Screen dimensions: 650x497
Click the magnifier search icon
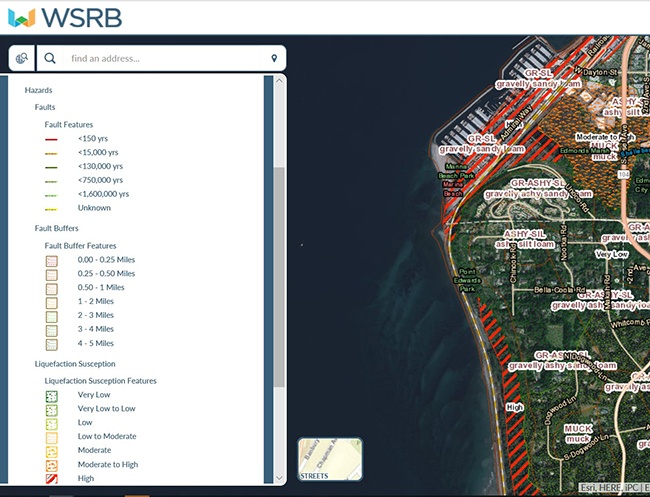click(x=50, y=58)
